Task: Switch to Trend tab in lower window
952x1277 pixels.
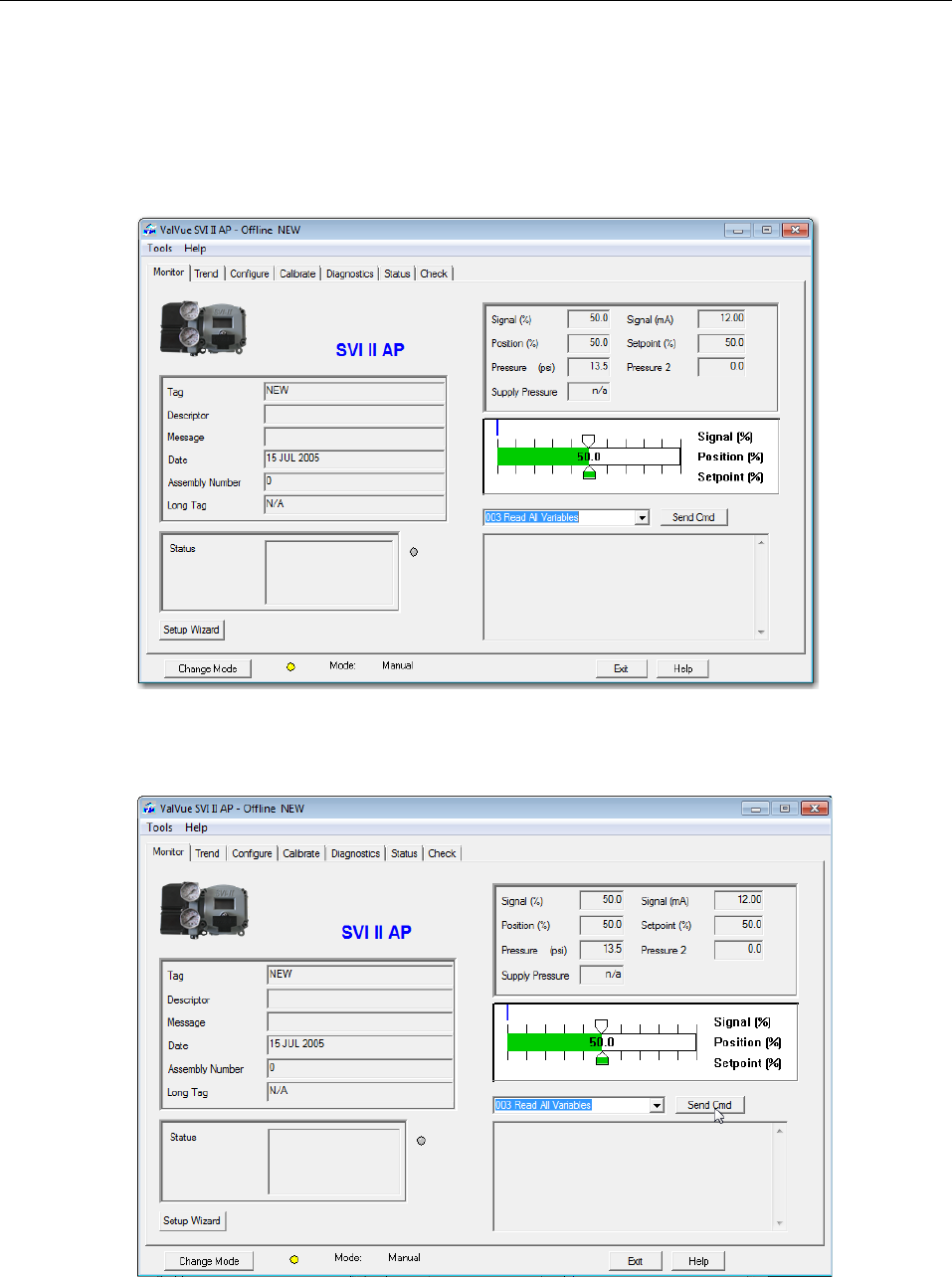Action: (207, 853)
